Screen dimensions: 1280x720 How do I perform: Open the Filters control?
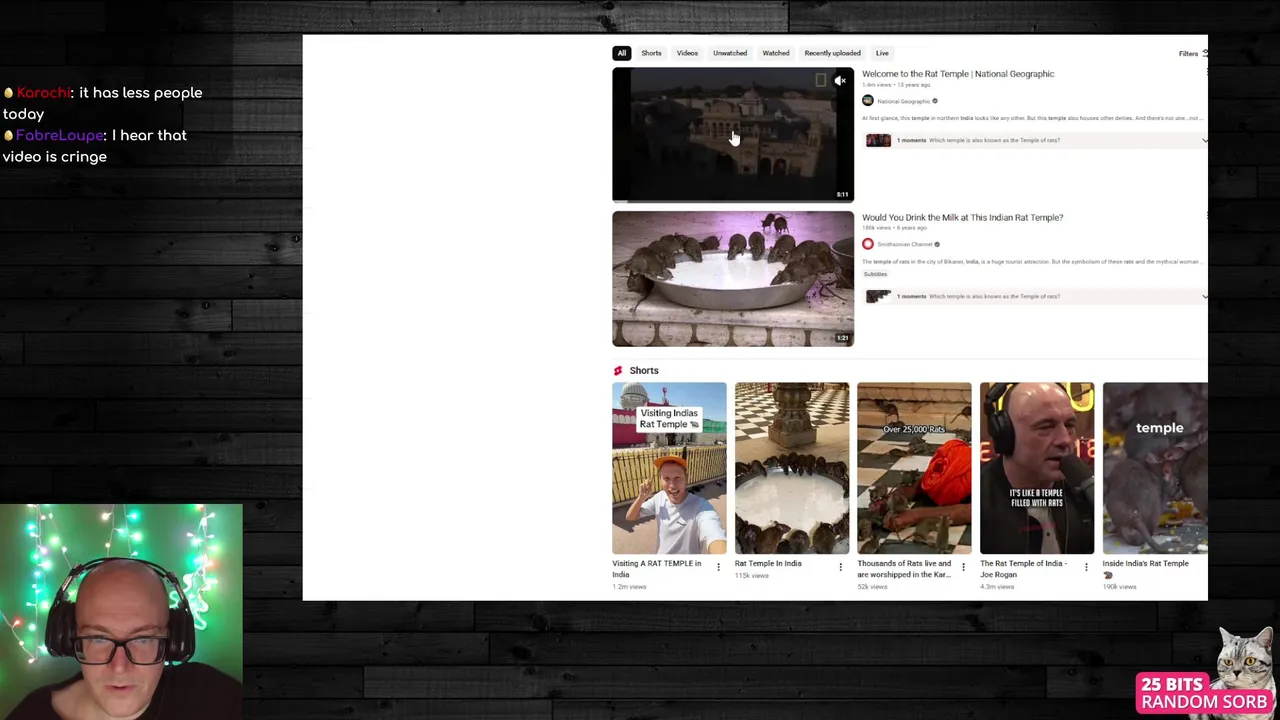click(x=1192, y=54)
